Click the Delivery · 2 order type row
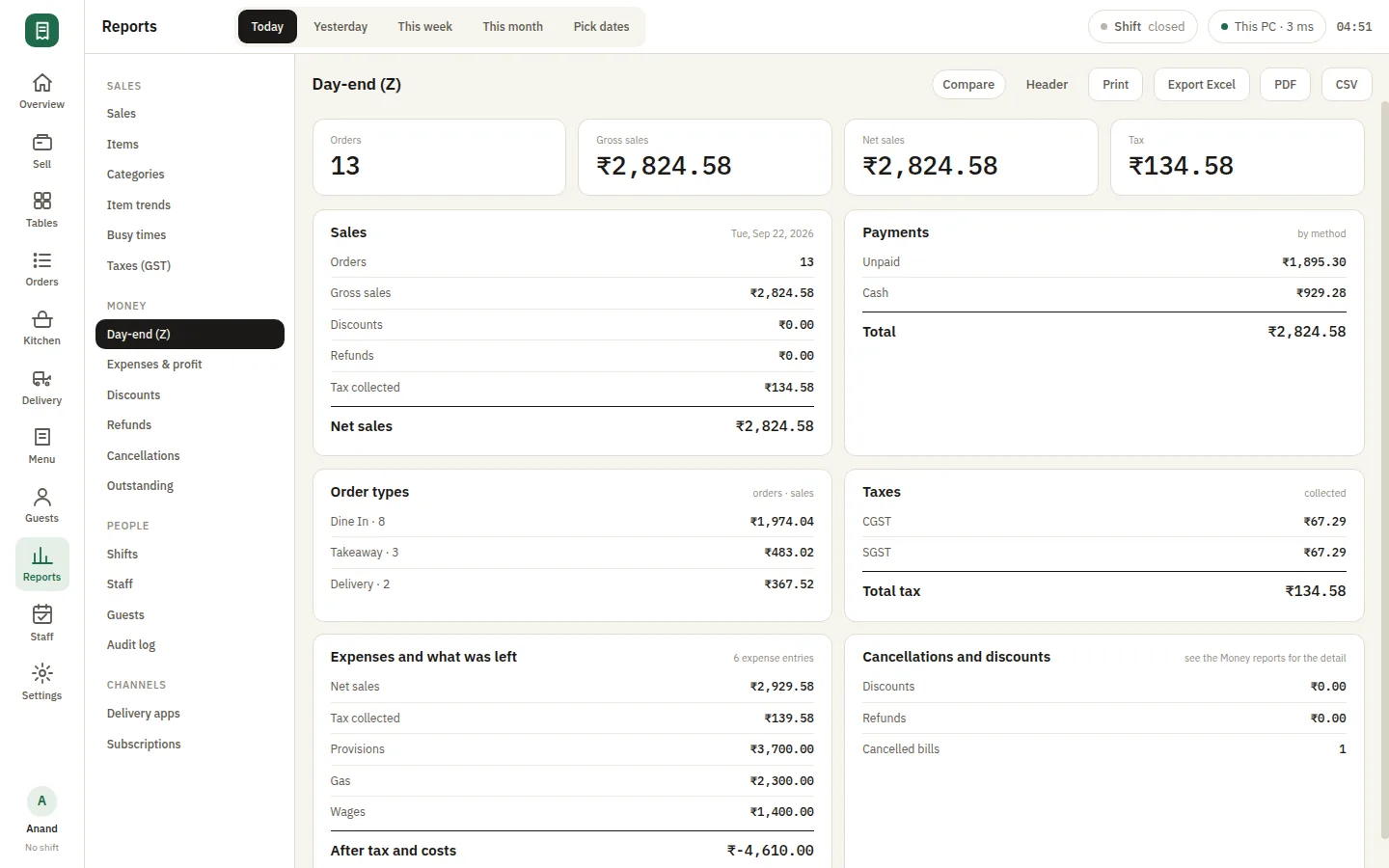 (x=572, y=584)
